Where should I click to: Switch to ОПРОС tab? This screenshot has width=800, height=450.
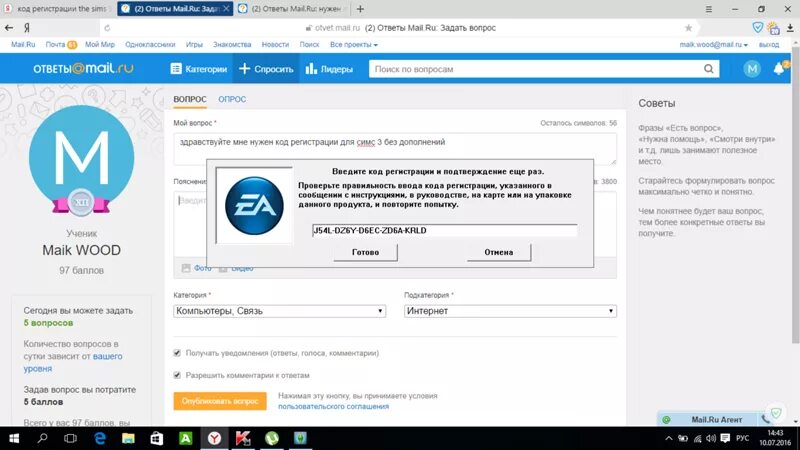click(x=232, y=99)
